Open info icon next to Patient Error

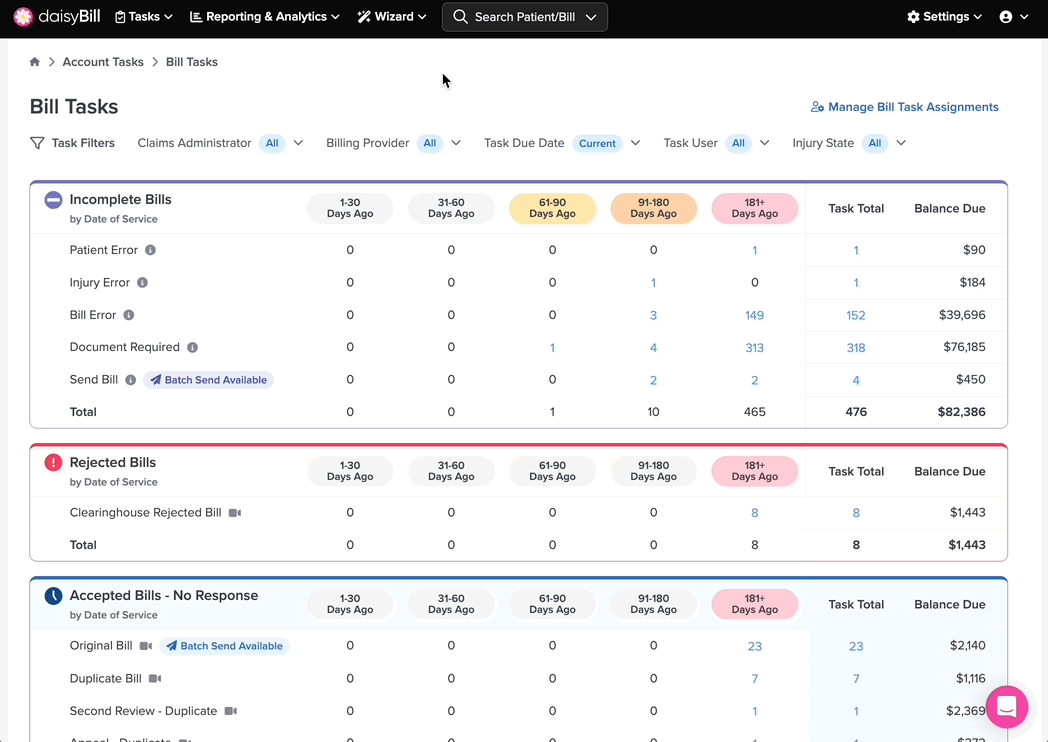coord(150,250)
